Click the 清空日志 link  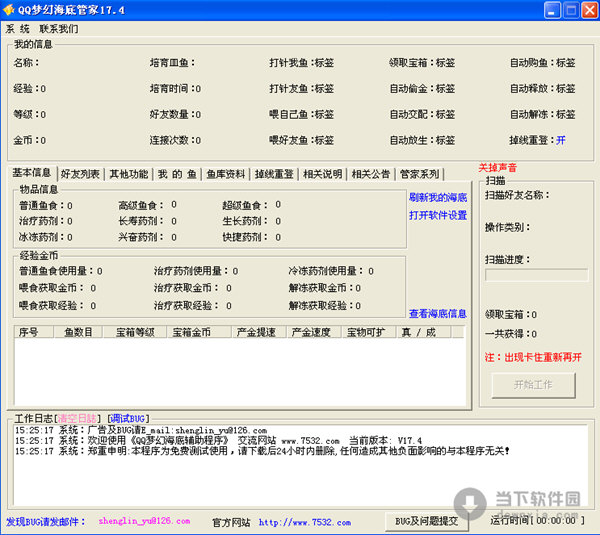[x=77, y=418]
